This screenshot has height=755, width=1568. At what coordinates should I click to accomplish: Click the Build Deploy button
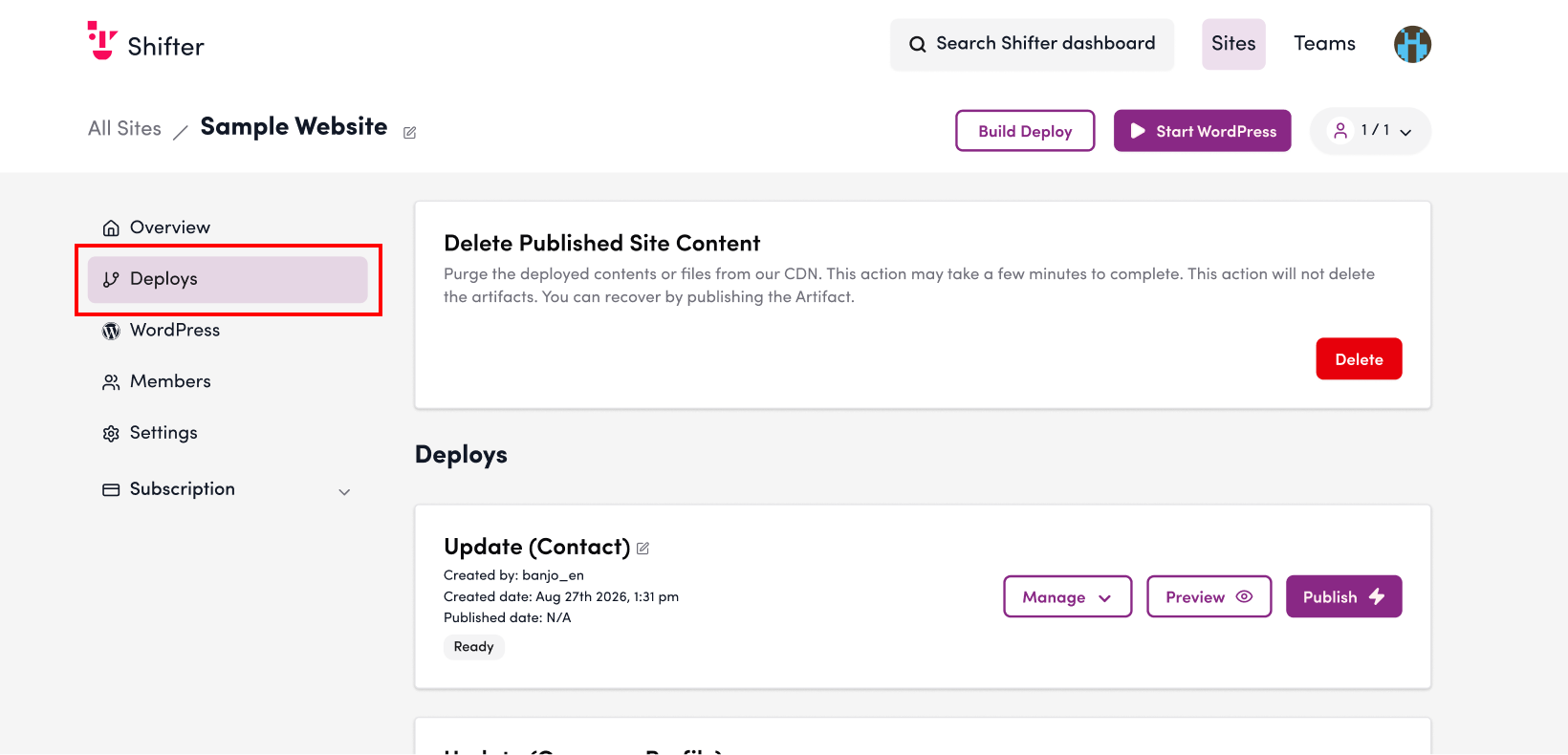pyautogui.click(x=1025, y=131)
